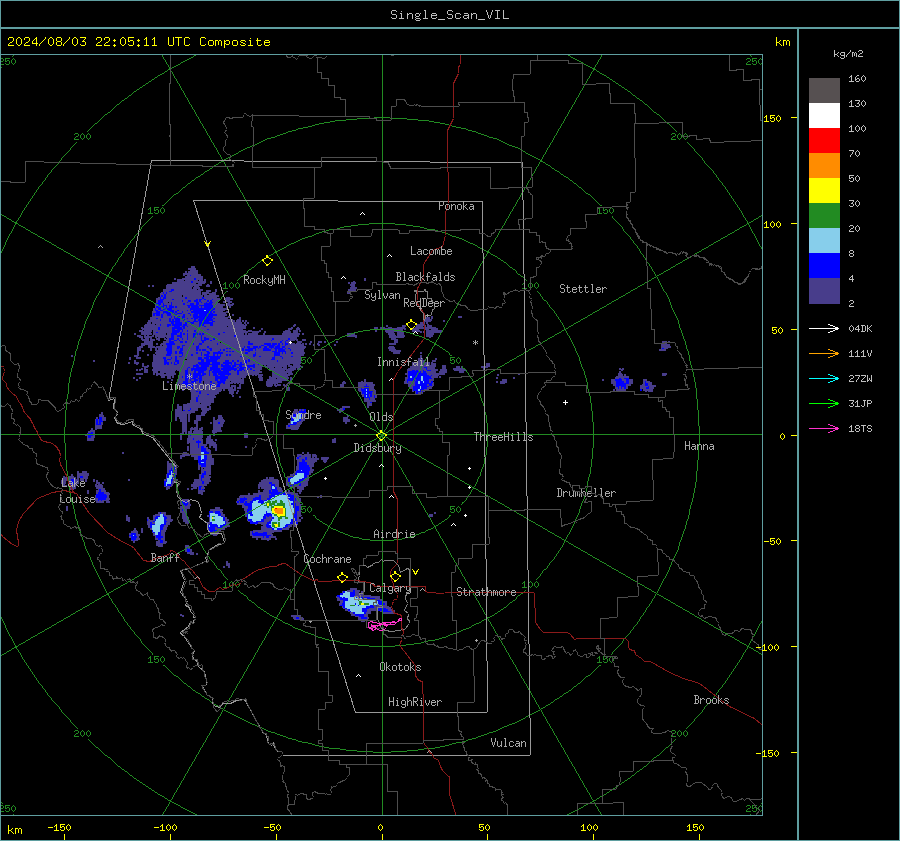
Task: Click the kg/m2 unit label
Action: (848, 54)
